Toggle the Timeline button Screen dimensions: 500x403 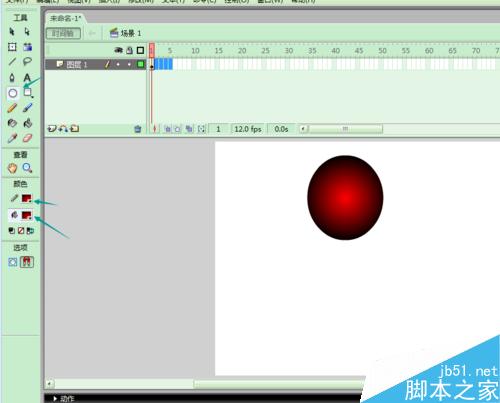click(63, 33)
